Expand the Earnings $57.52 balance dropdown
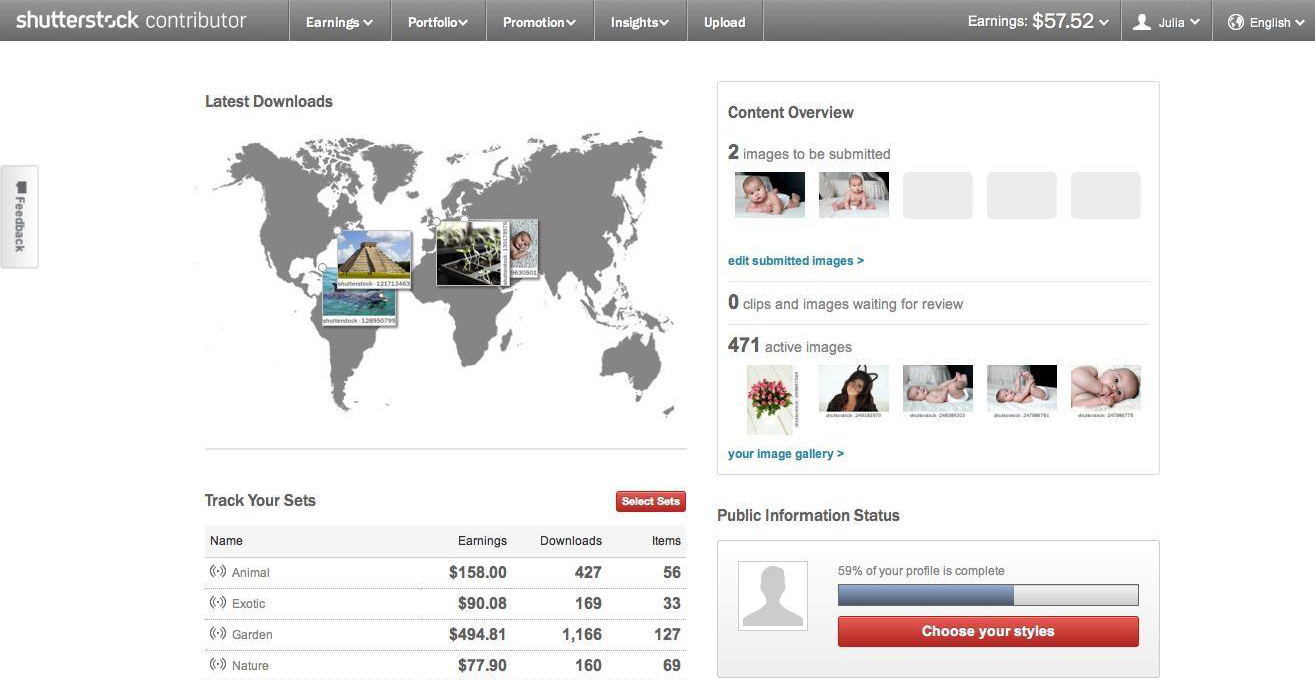Viewport: 1315px width, 680px height. (1037, 21)
